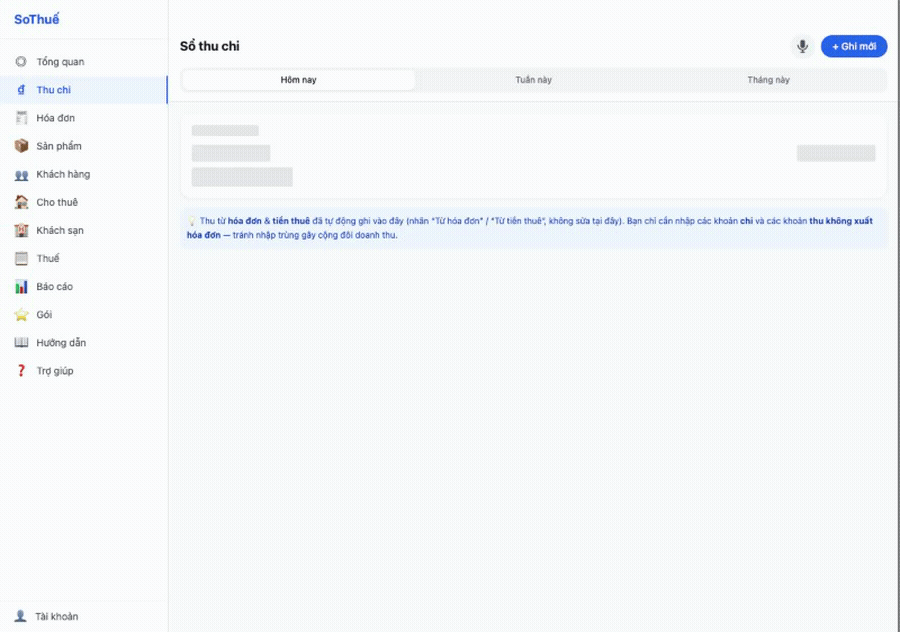Viewport: 900px width, 632px height.
Task: Open the Sản phẩm box icon
Action: tap(21, 146)
